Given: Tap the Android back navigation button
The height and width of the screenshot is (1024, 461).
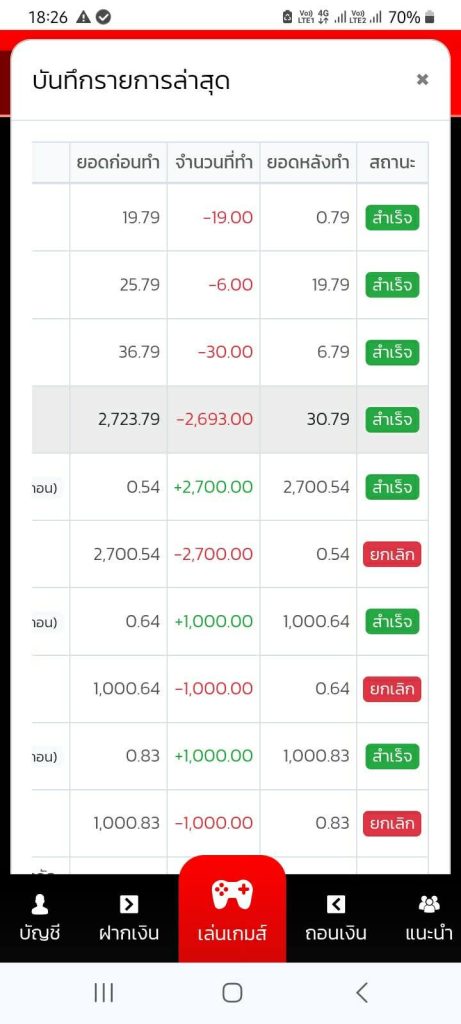Looking at the screenshot, I should click(362, 993).
